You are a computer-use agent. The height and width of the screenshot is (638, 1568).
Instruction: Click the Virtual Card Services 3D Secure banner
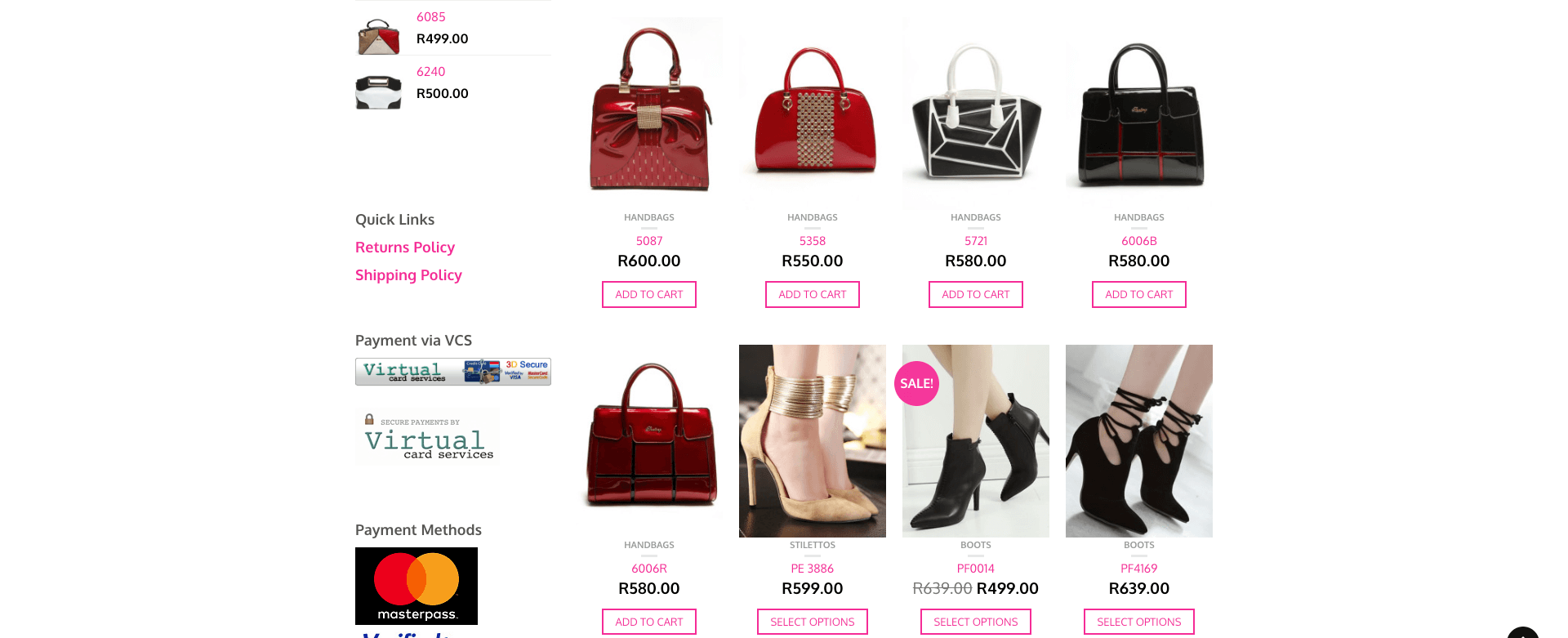pyautogui.click(x=453, y=372)
